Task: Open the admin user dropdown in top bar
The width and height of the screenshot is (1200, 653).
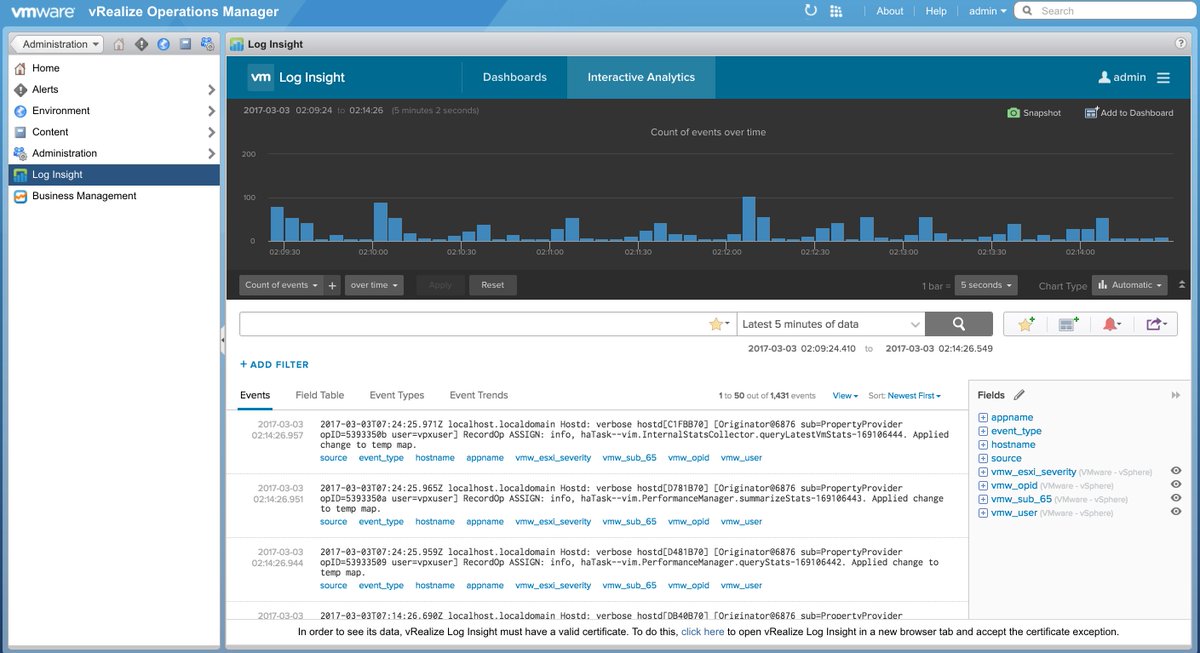Action: pyautogui.click(x=989, y=11)
